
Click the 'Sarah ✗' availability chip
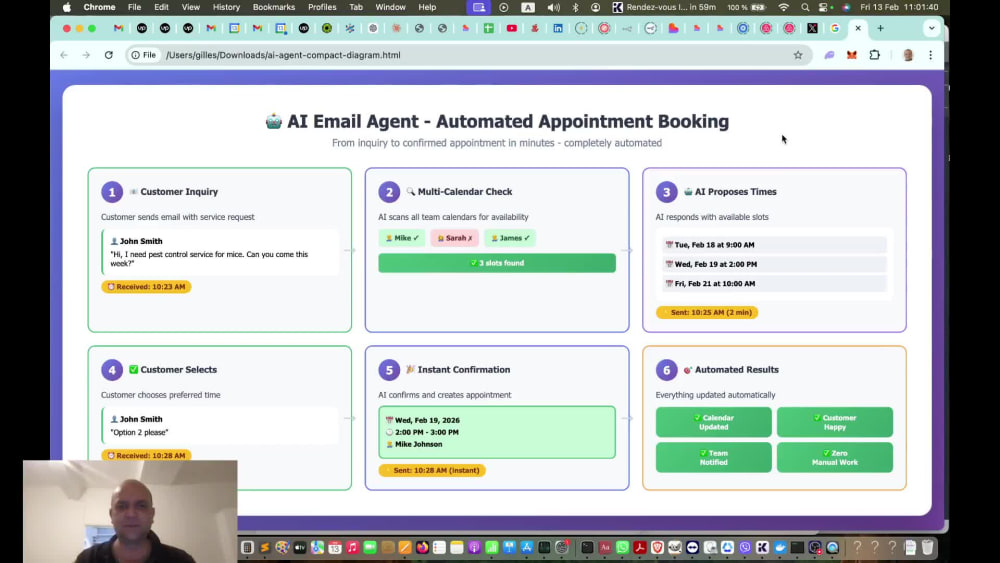[x=455, y=238]
